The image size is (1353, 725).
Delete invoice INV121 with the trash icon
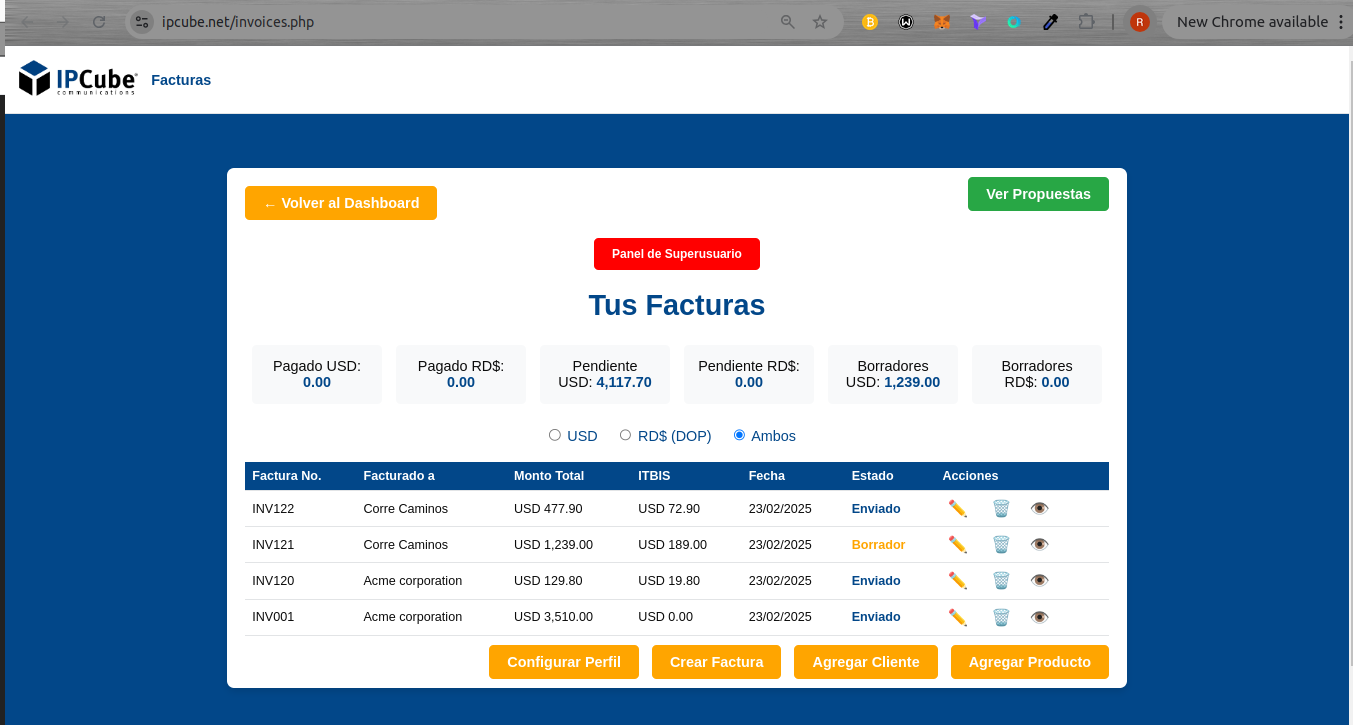tap(1001, 544)
